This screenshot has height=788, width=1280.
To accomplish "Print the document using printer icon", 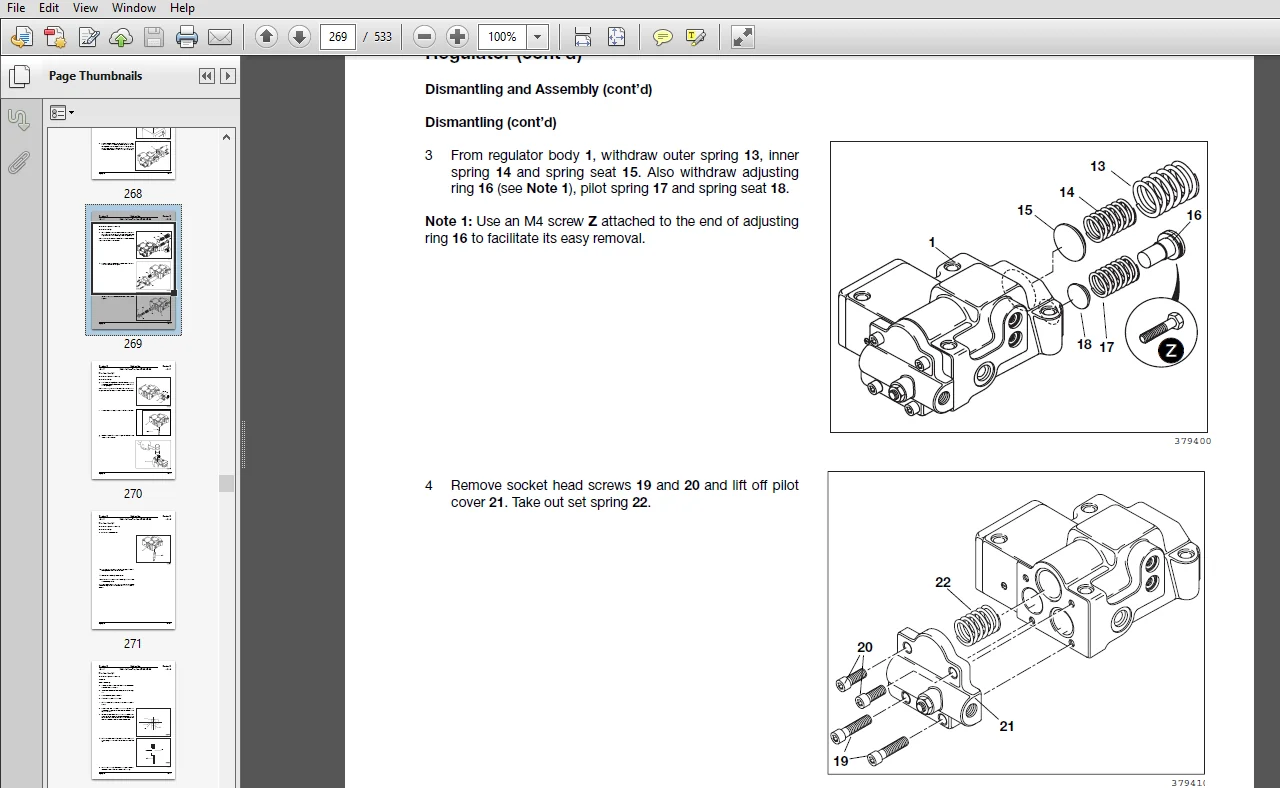I will click(187, 37).
